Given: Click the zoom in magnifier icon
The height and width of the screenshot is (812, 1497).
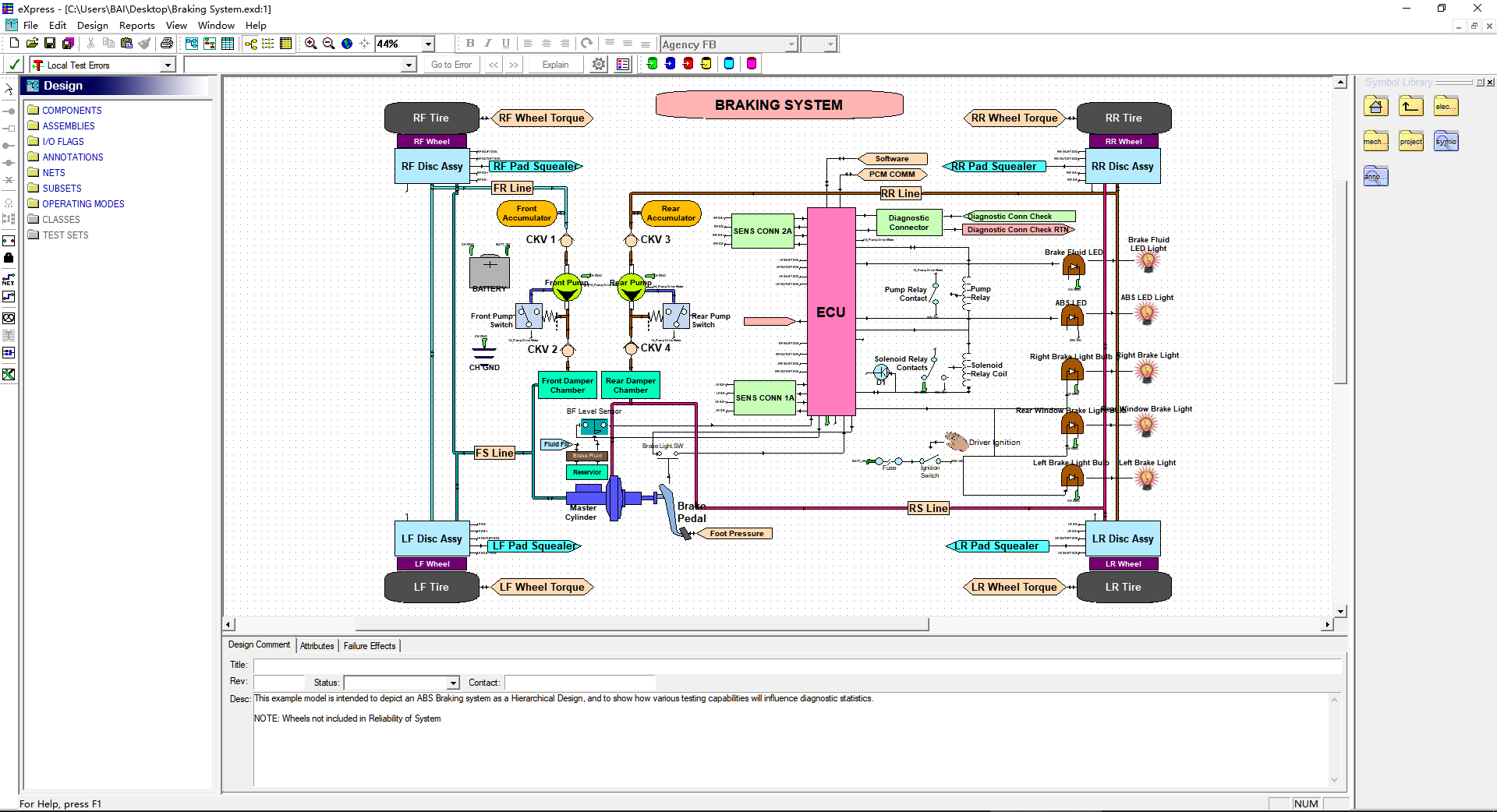Looking at the screenshot, I should point(310,44).
